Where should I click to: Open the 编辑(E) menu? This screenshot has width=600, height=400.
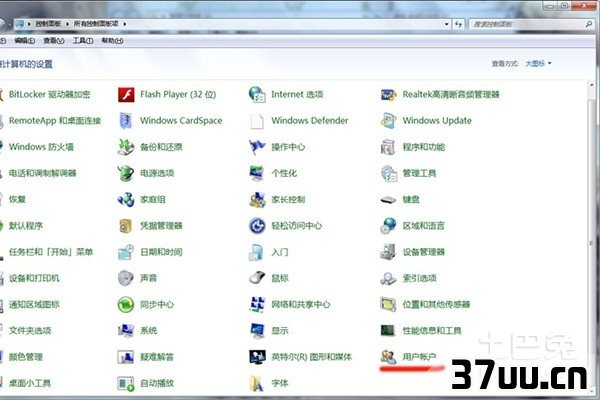24,41
